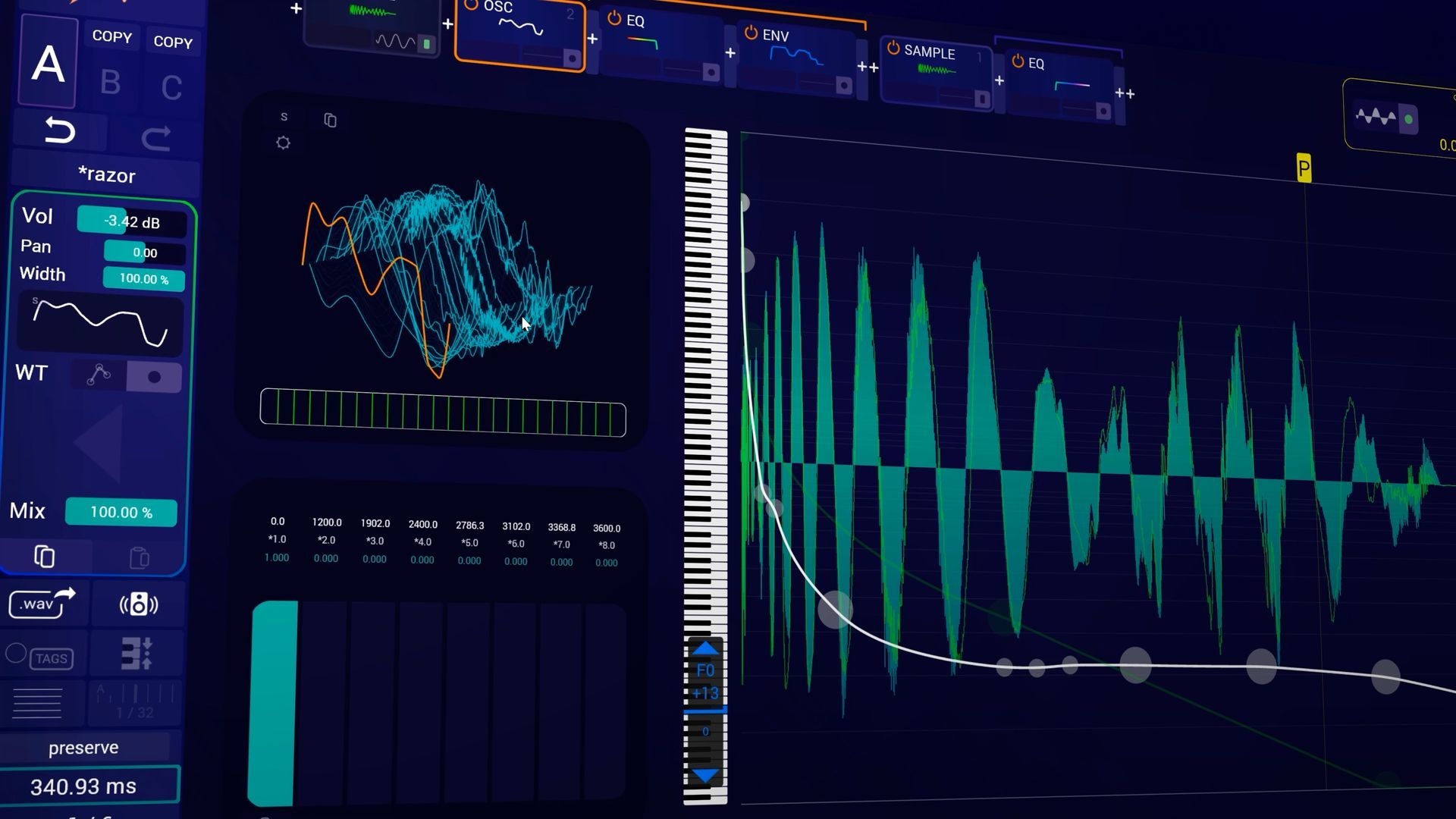Open the stacked bars sorting icon

tap(137, 654)
